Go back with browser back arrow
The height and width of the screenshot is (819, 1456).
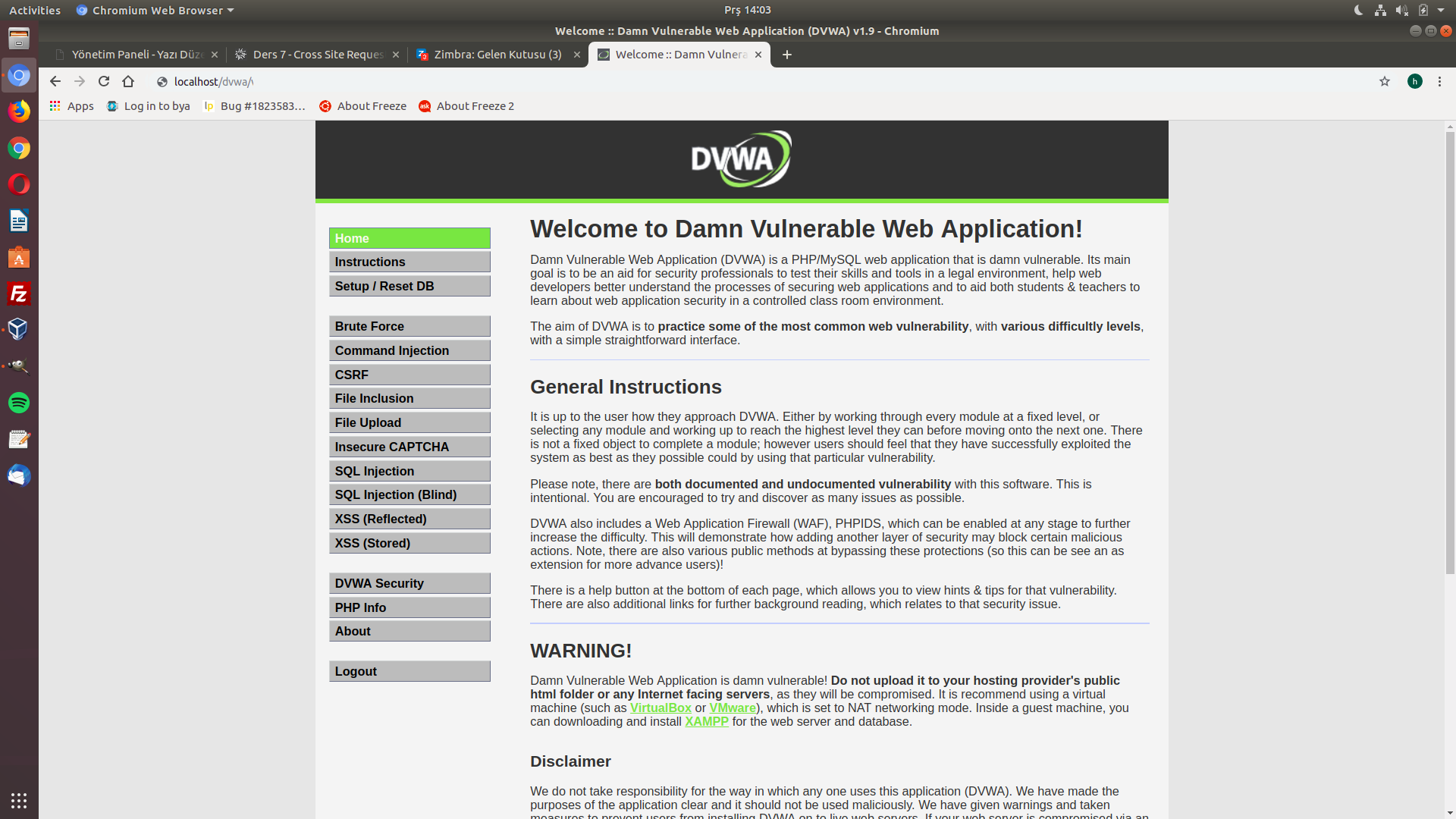click(x=55, y=81)
